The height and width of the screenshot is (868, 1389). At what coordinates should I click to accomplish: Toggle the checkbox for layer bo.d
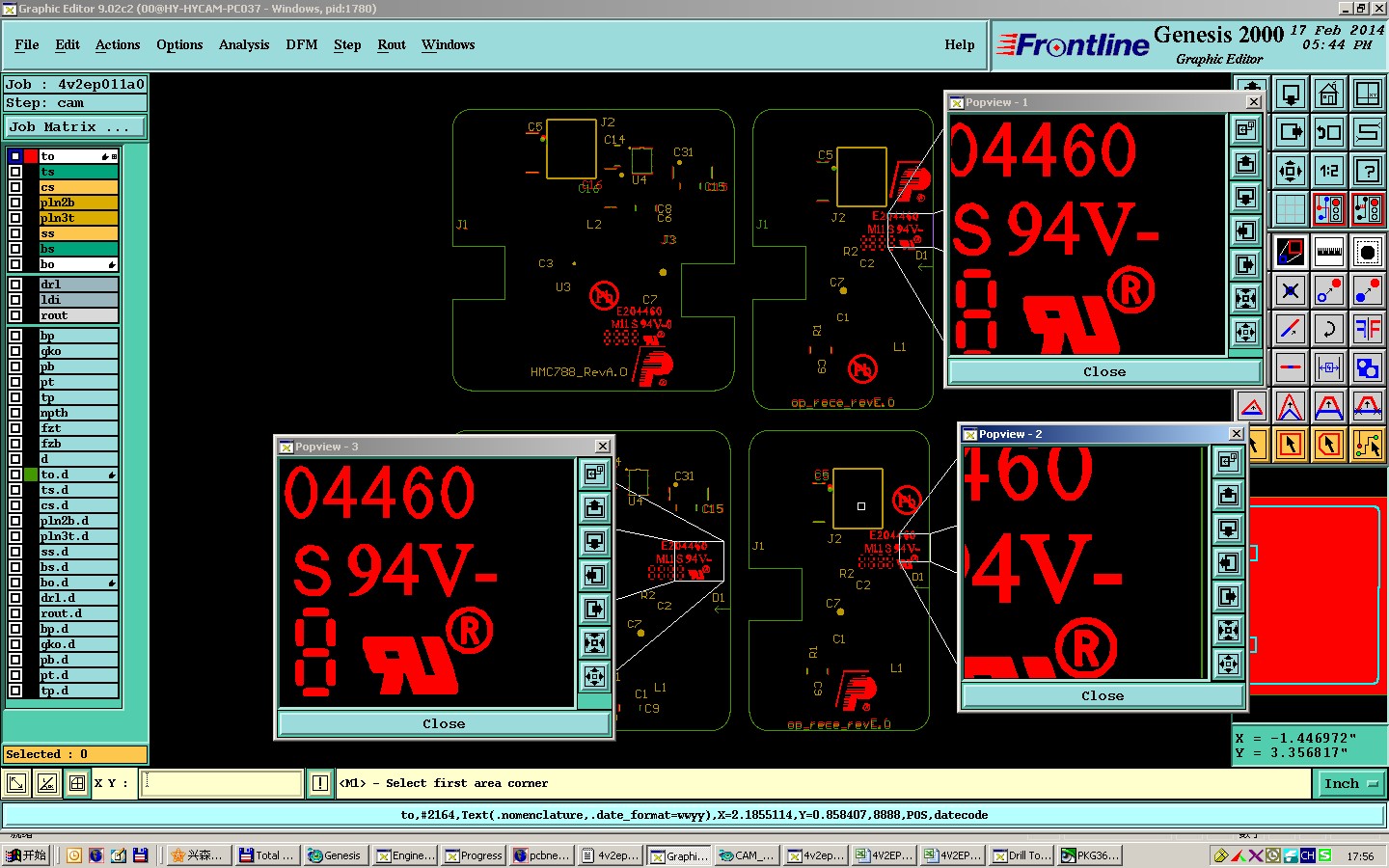click(x=14, y=583)
